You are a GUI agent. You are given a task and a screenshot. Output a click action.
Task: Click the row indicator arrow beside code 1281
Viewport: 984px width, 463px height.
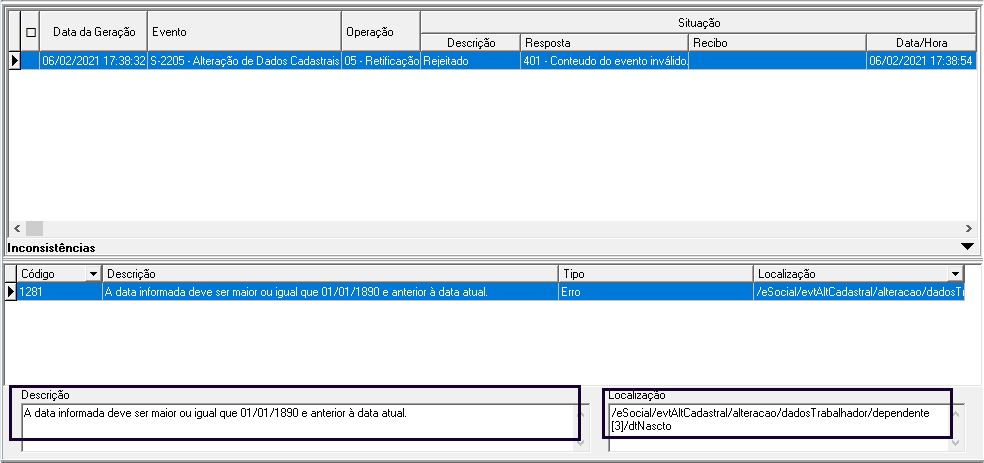tap(11, 292)
